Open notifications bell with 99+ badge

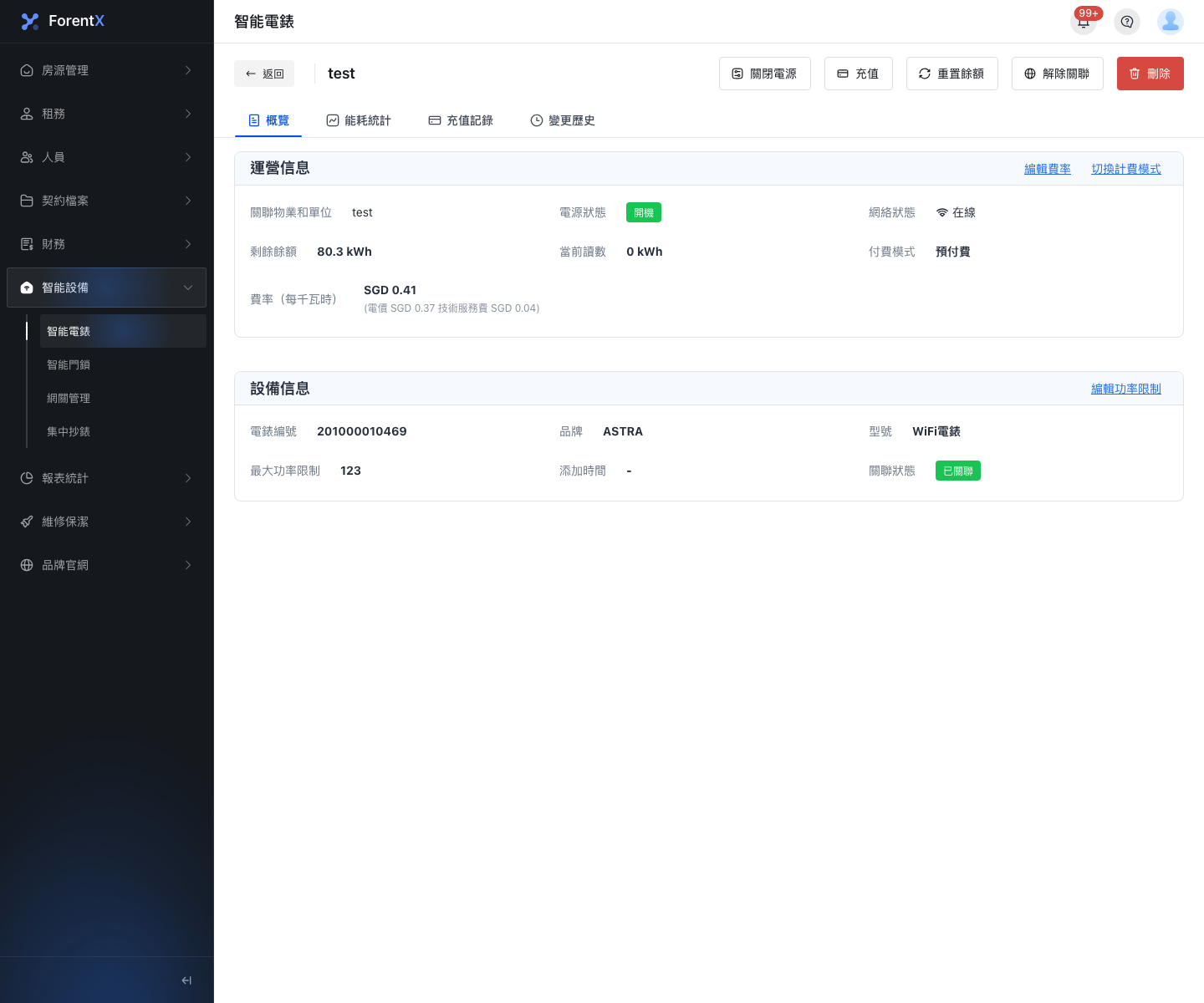point(1084,22)
